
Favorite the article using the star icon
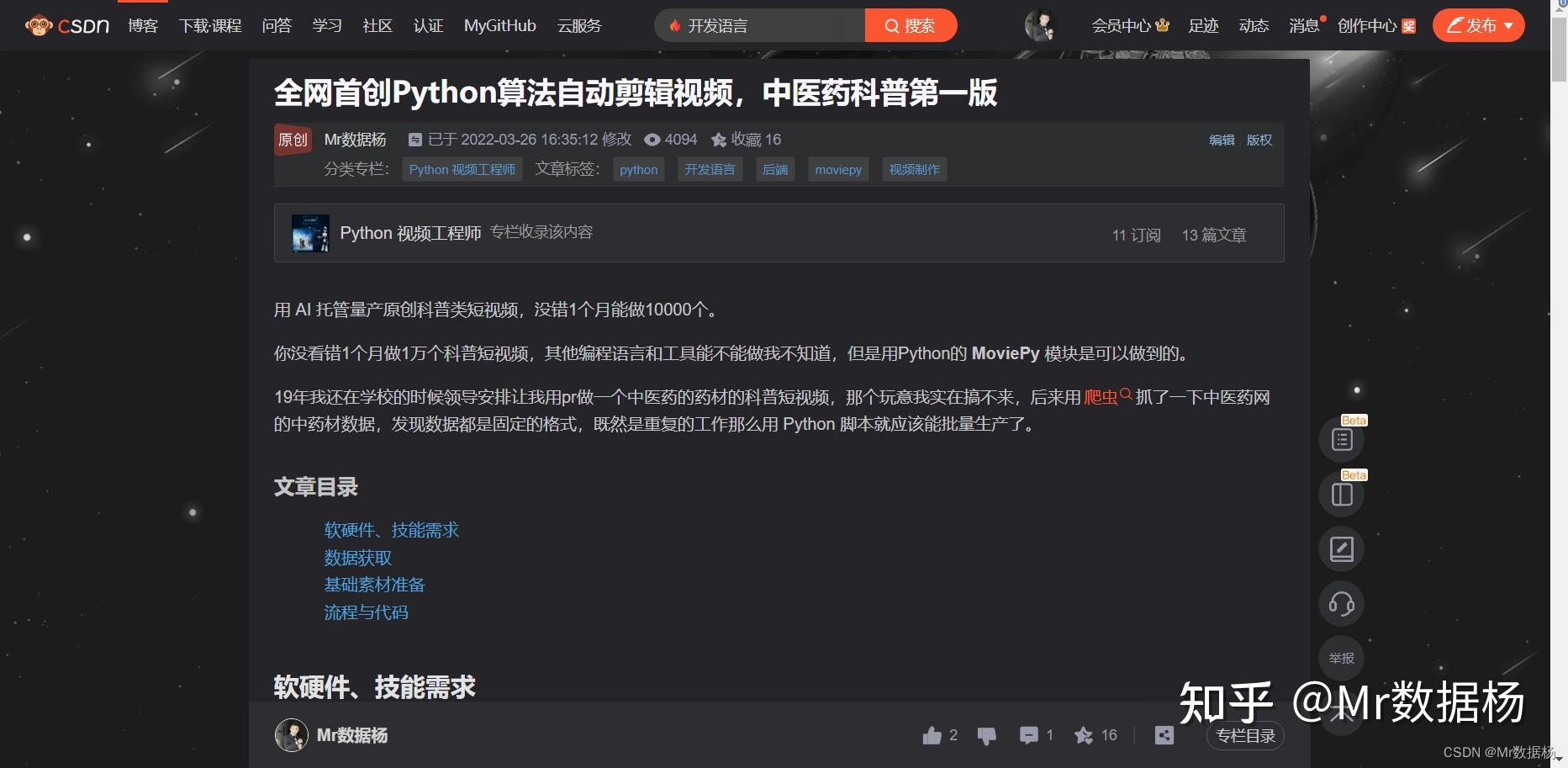coord(1082,734)
